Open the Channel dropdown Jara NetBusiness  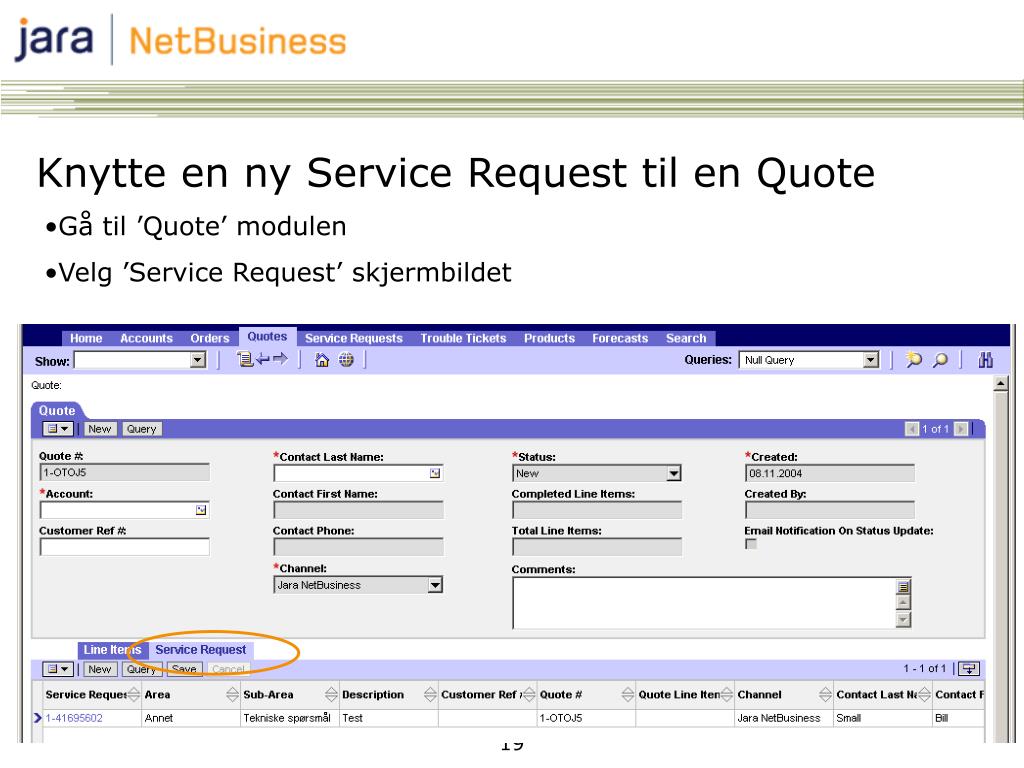click(435, 585)
